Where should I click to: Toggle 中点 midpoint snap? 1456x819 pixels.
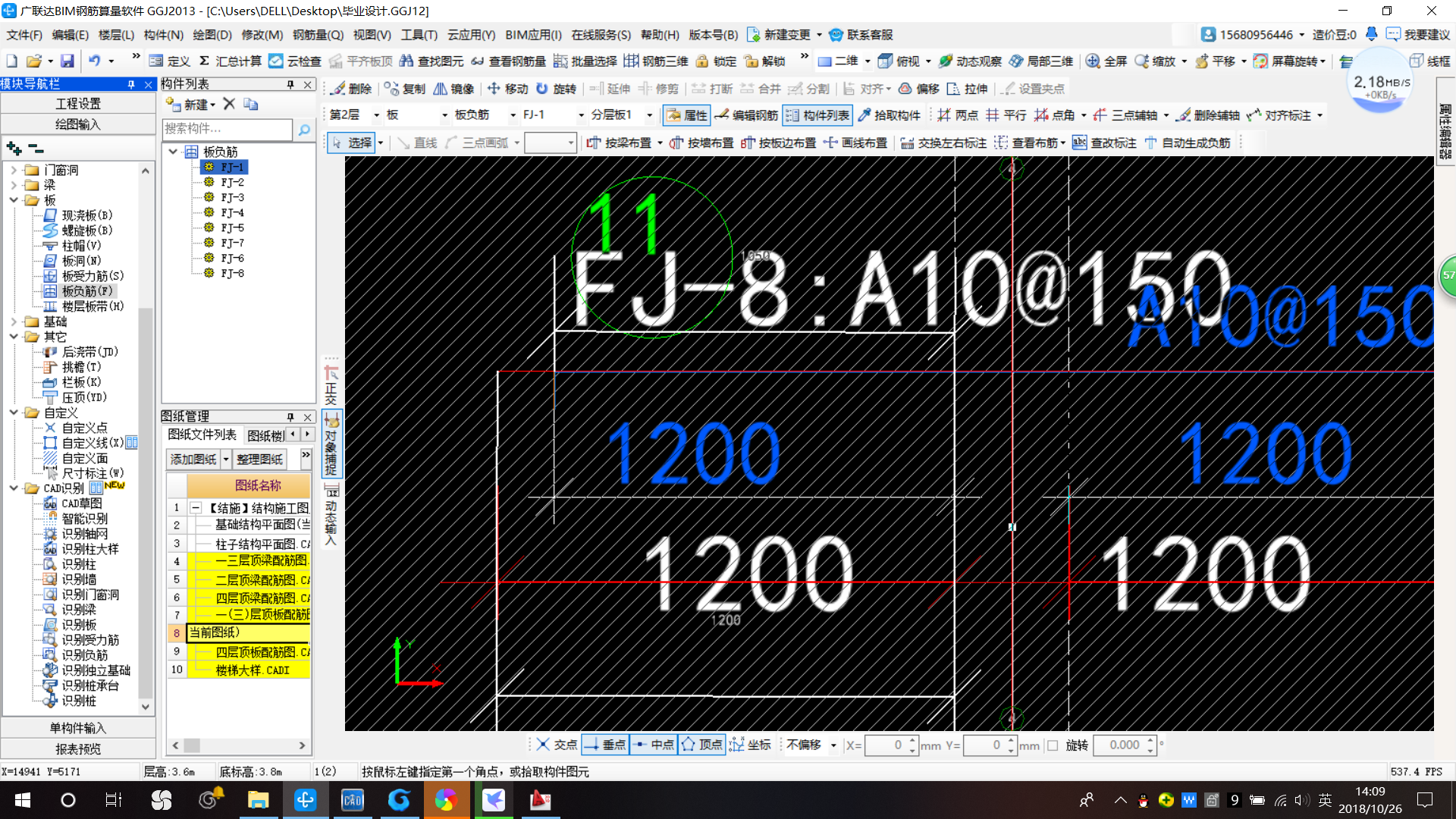click(653, 745)
